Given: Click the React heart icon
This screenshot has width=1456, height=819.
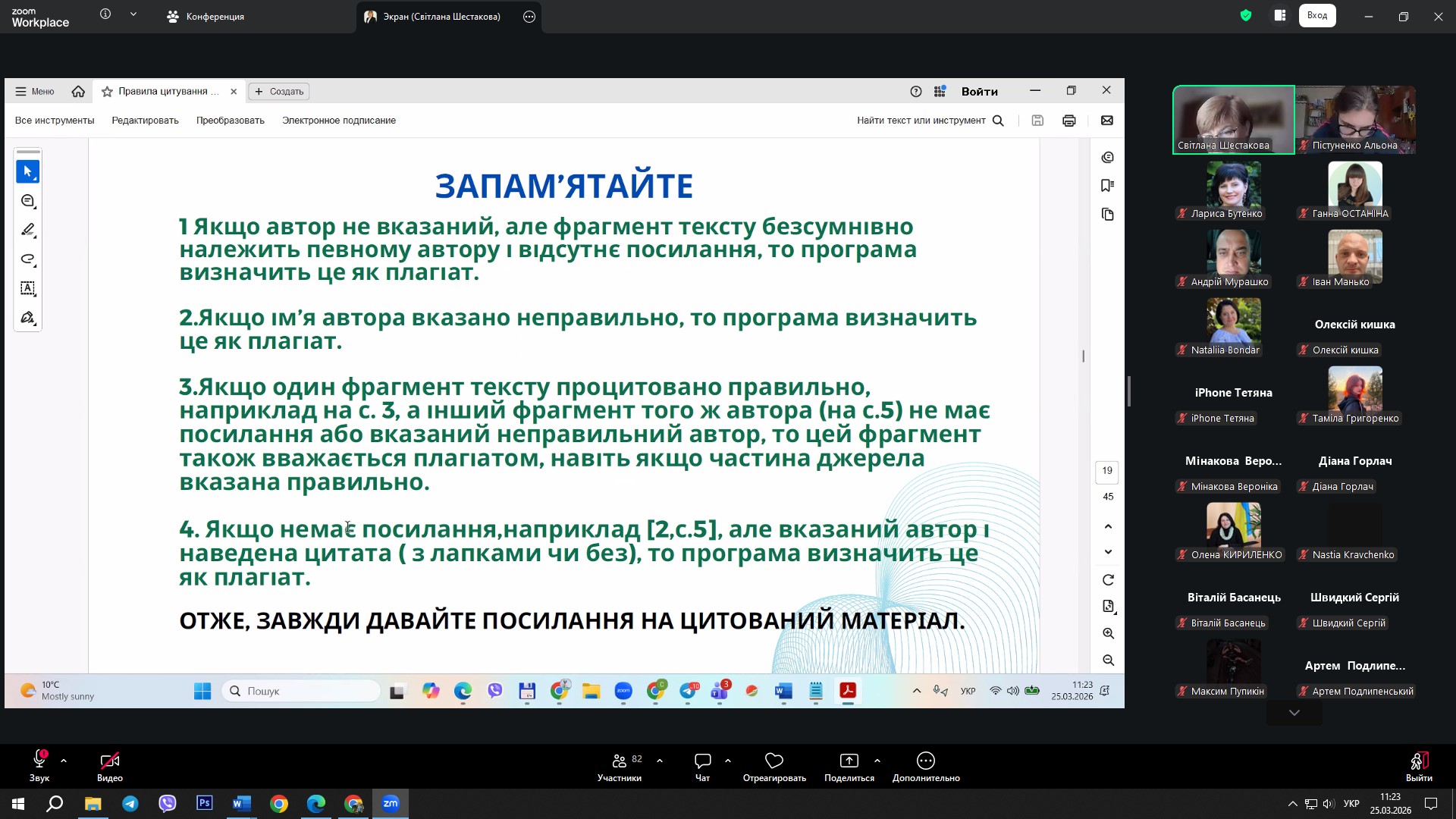Looking at the screenshot, I should click(x=773, y=761).
